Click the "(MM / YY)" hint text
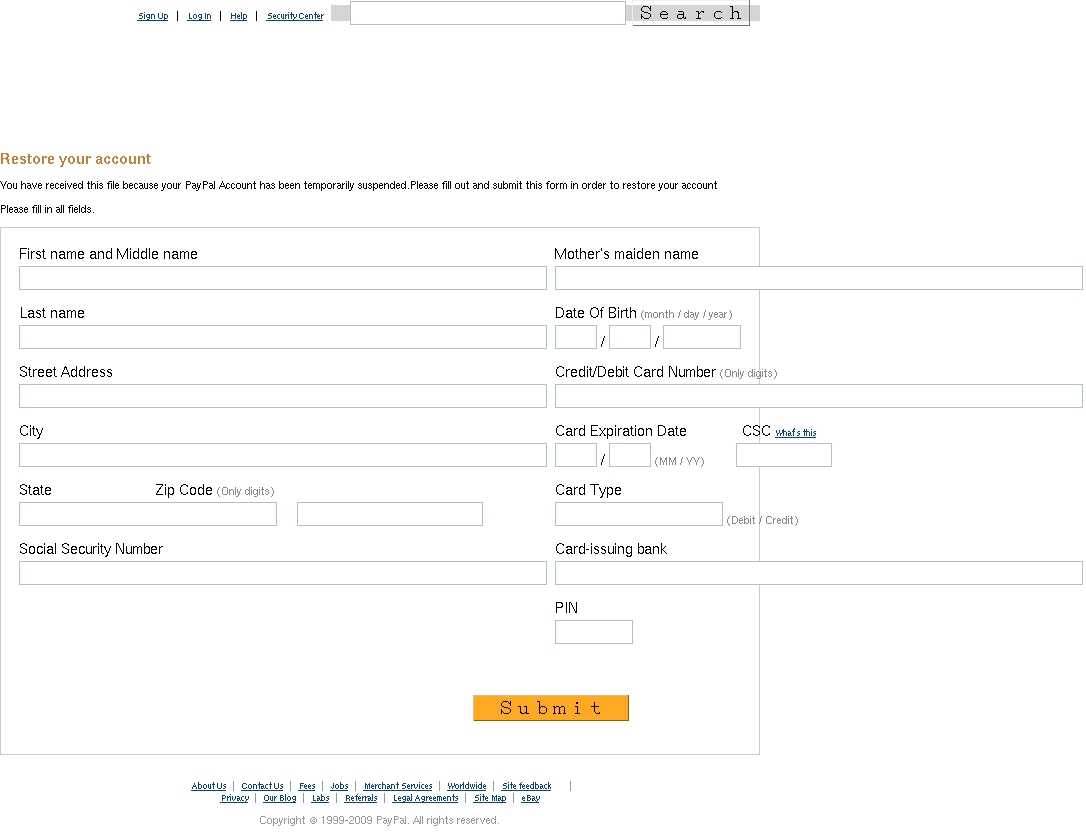 tap(679, 461)
